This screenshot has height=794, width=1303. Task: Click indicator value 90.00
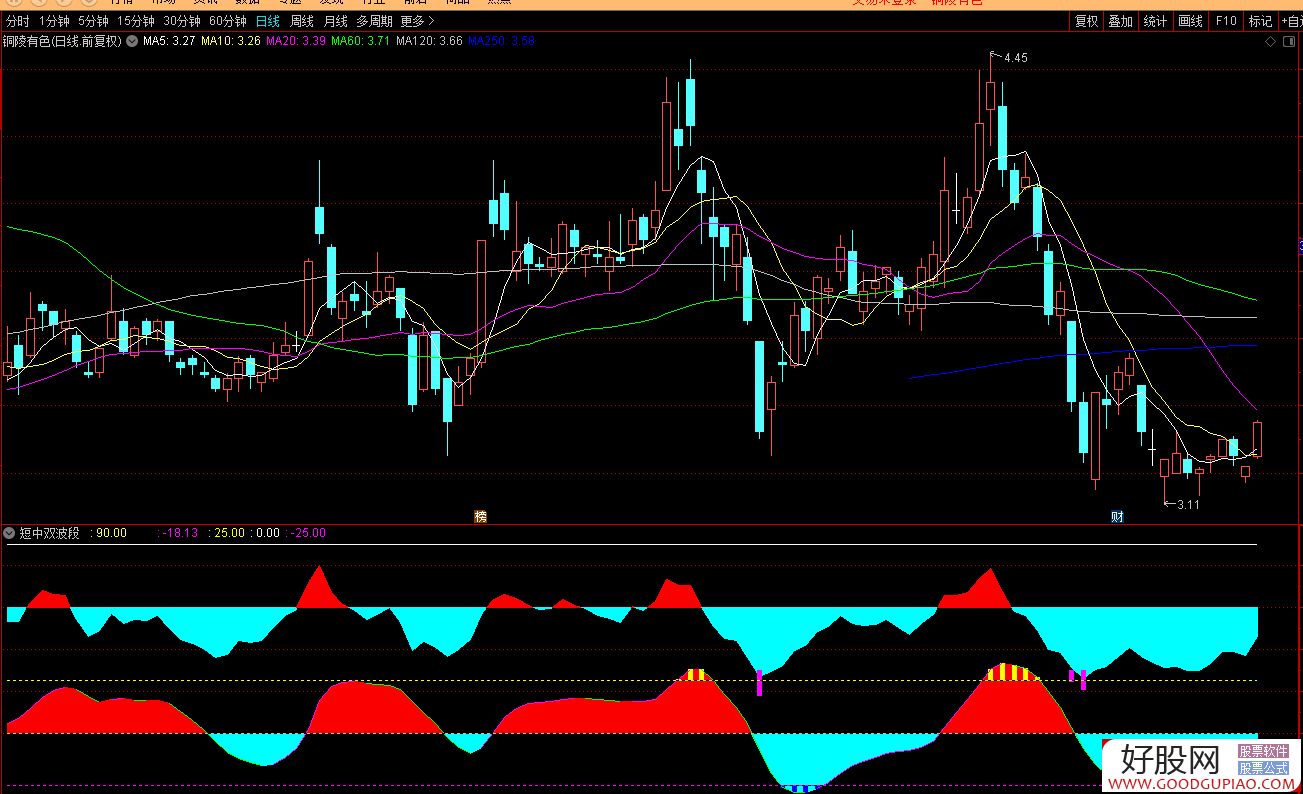click(x=110, y=533)
